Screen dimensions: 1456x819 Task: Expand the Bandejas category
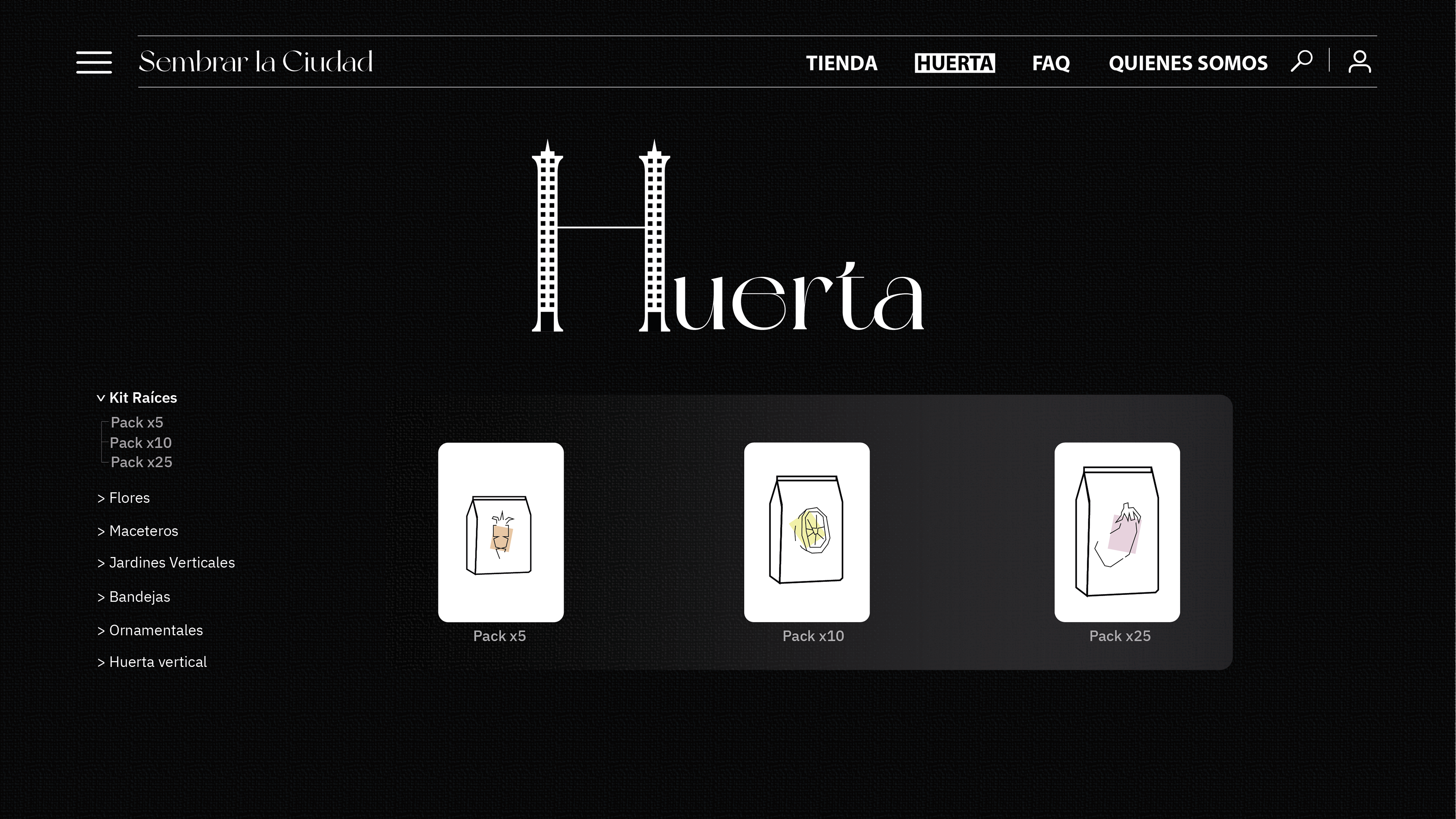point(133,597)
